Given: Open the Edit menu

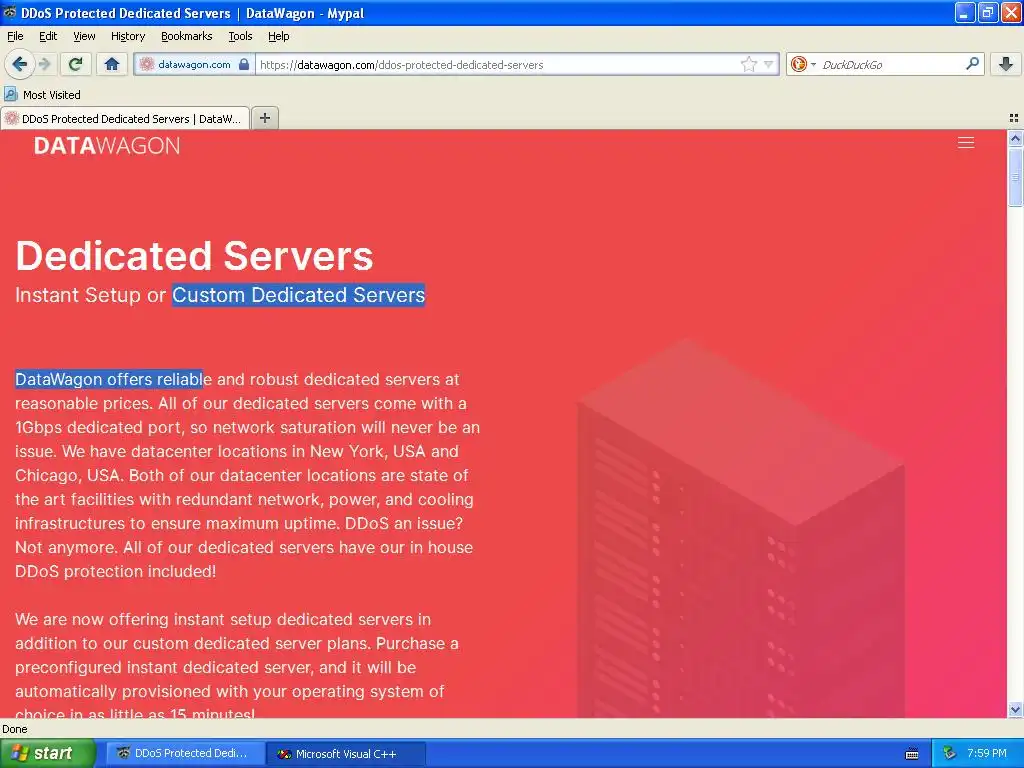Looking at the screenshot, I should pos(48,36).
